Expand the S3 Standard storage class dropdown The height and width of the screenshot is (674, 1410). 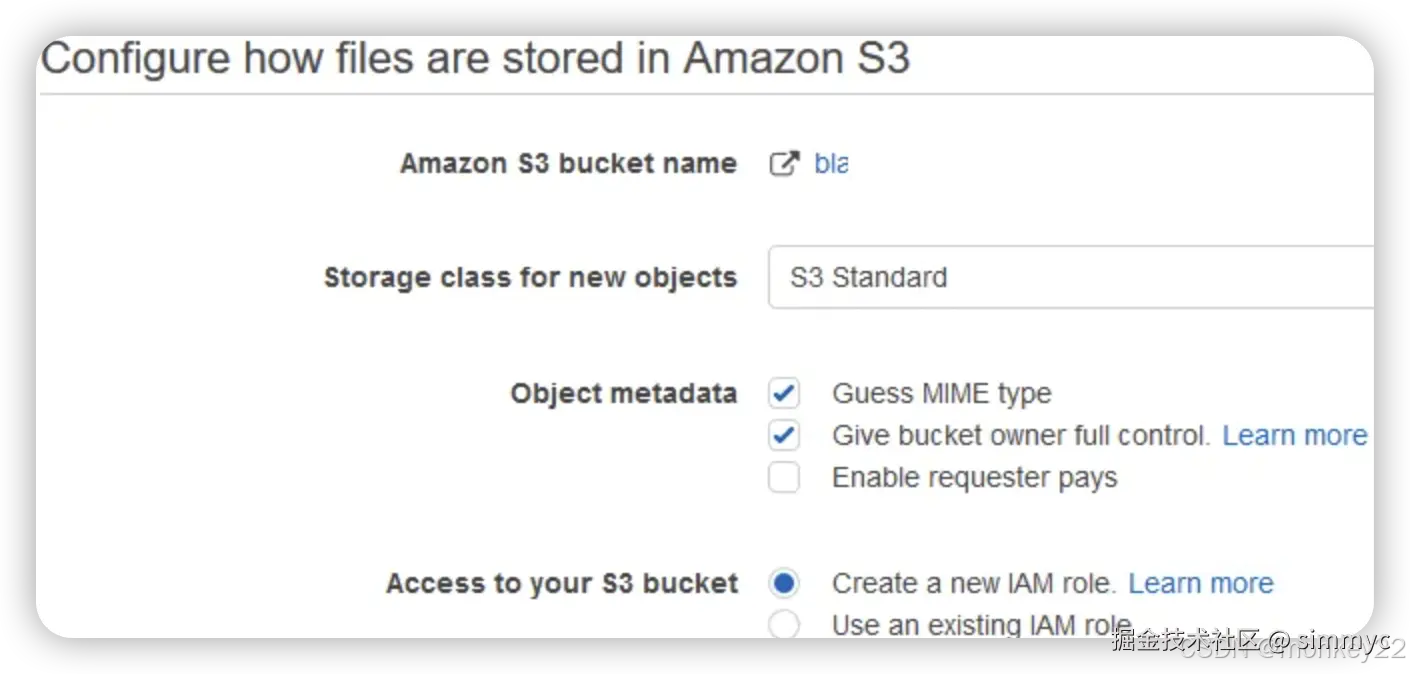click(x=1070, y=277)
